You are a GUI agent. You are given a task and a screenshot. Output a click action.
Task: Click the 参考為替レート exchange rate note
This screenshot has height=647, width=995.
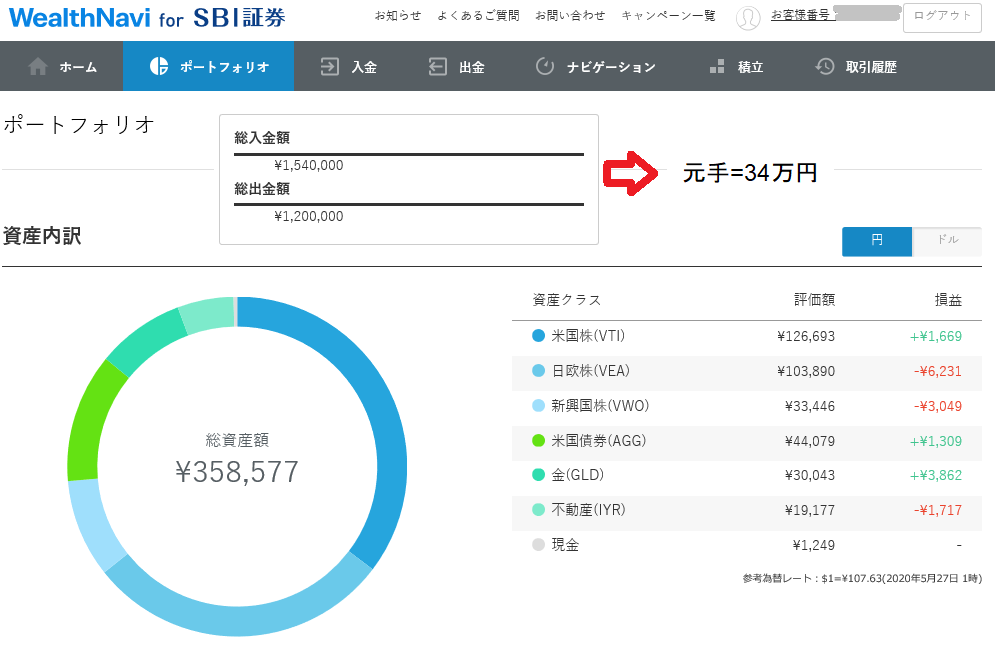click(862, 578)
